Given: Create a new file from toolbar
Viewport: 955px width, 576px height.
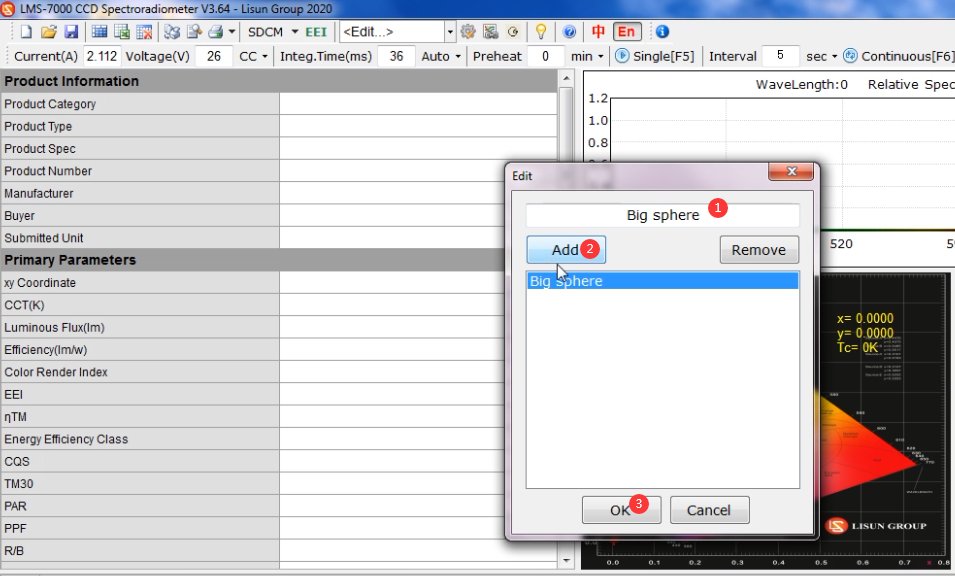Looking at the screenshot, I should pos(26,32).
